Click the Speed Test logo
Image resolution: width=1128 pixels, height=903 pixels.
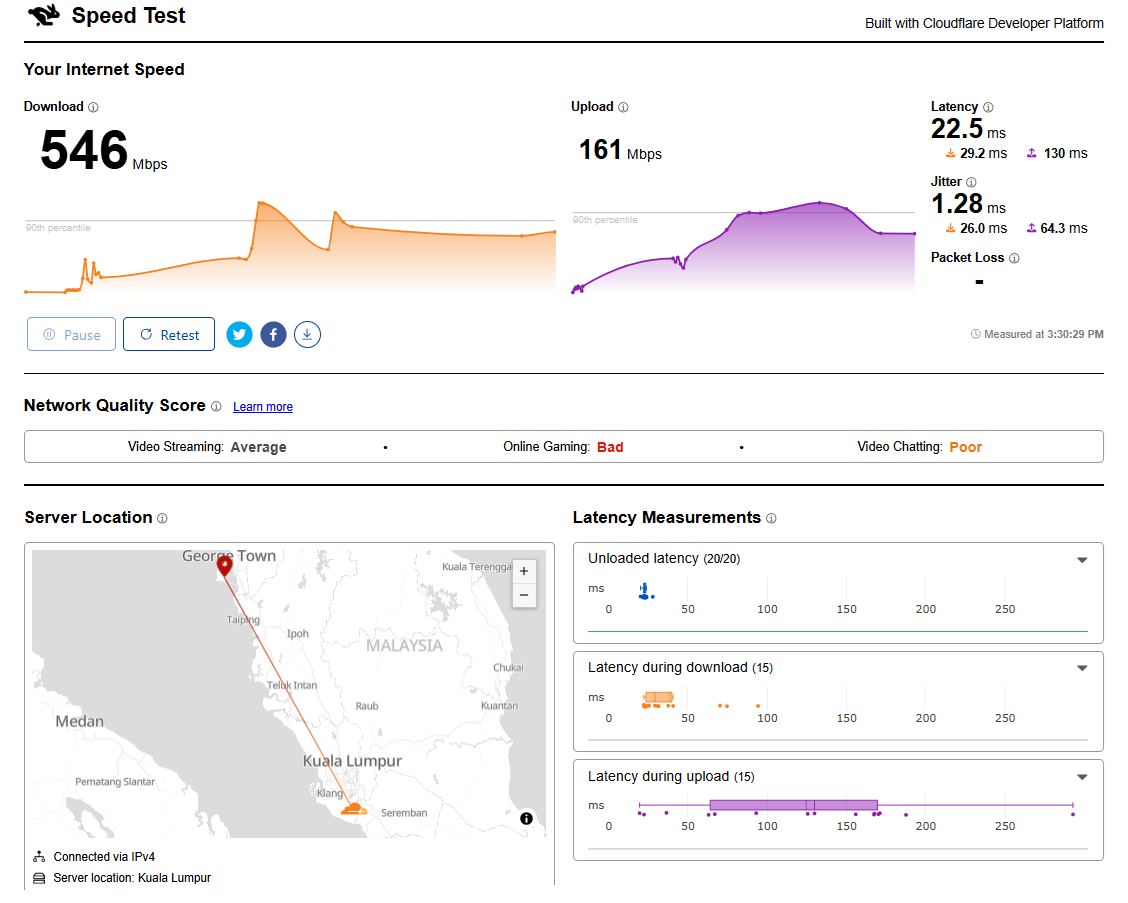click(x=44, y=15)
